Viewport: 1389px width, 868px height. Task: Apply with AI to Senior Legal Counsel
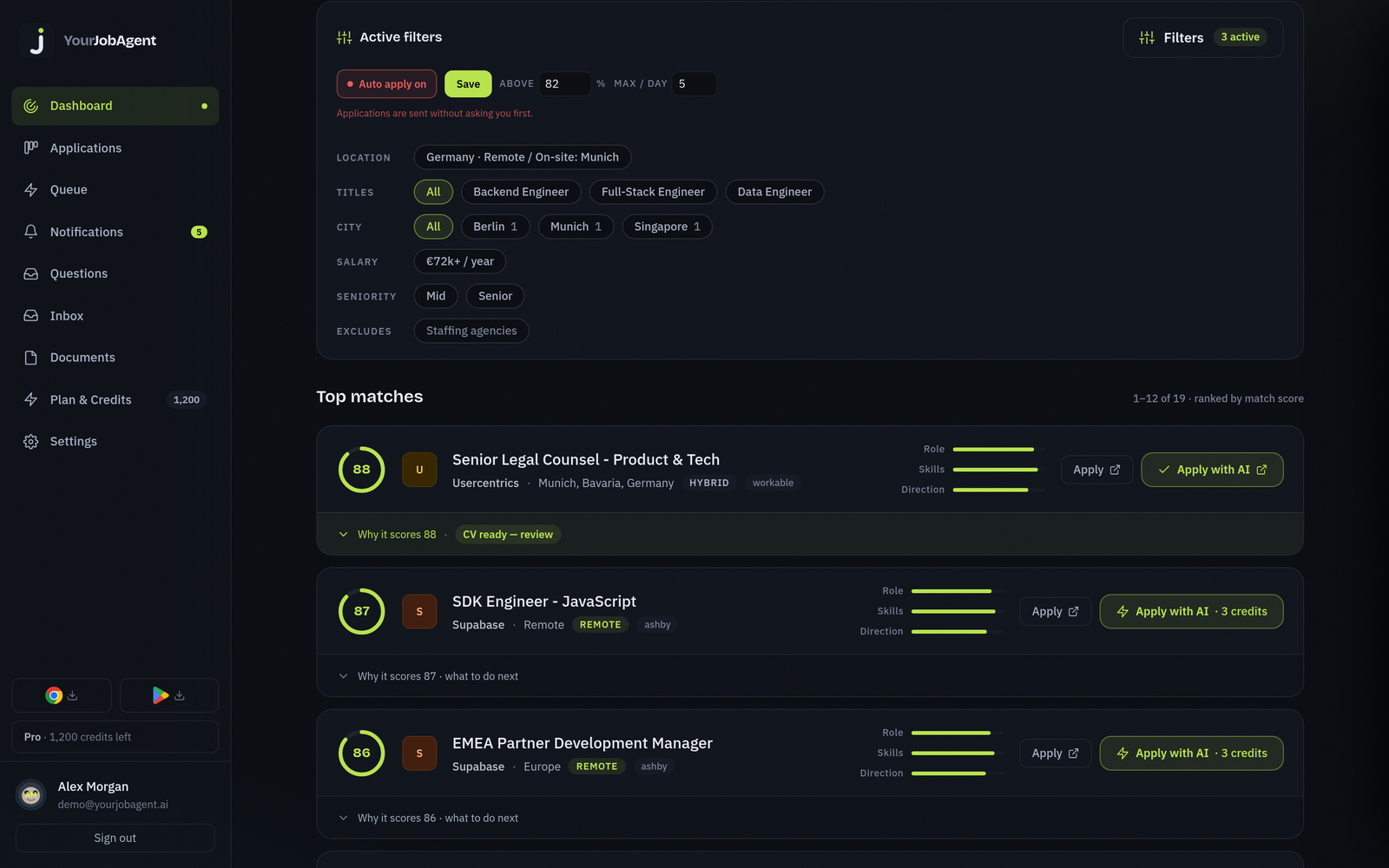click(1212, 470)
